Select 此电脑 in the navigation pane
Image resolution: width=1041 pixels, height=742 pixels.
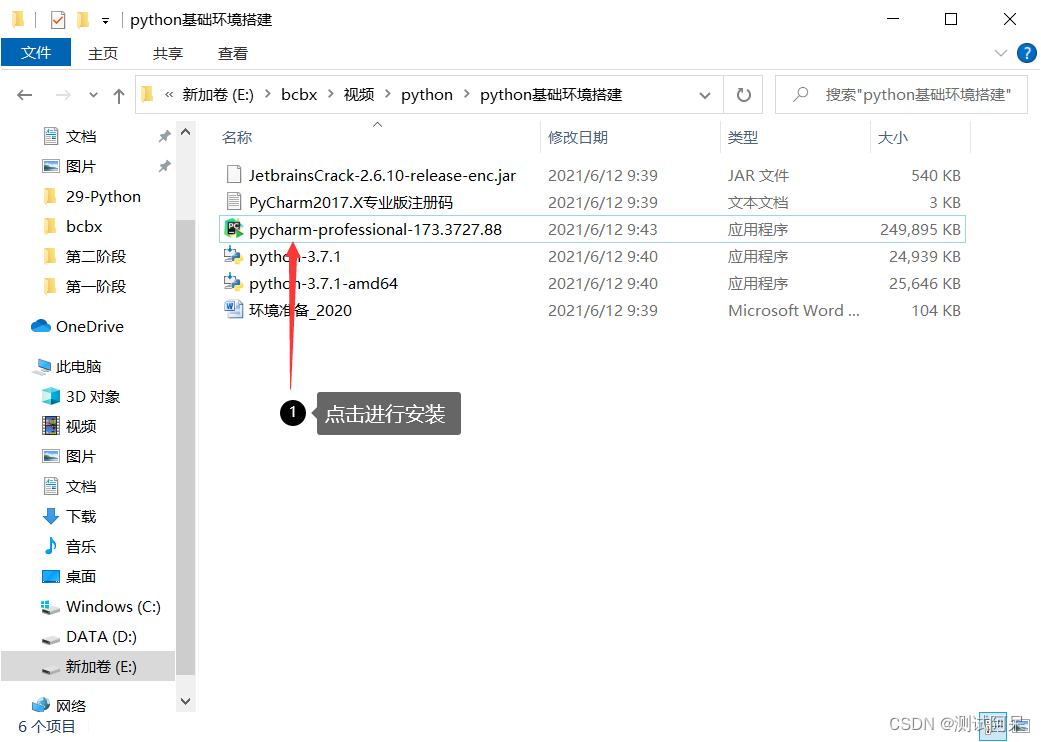click(66, 366)
